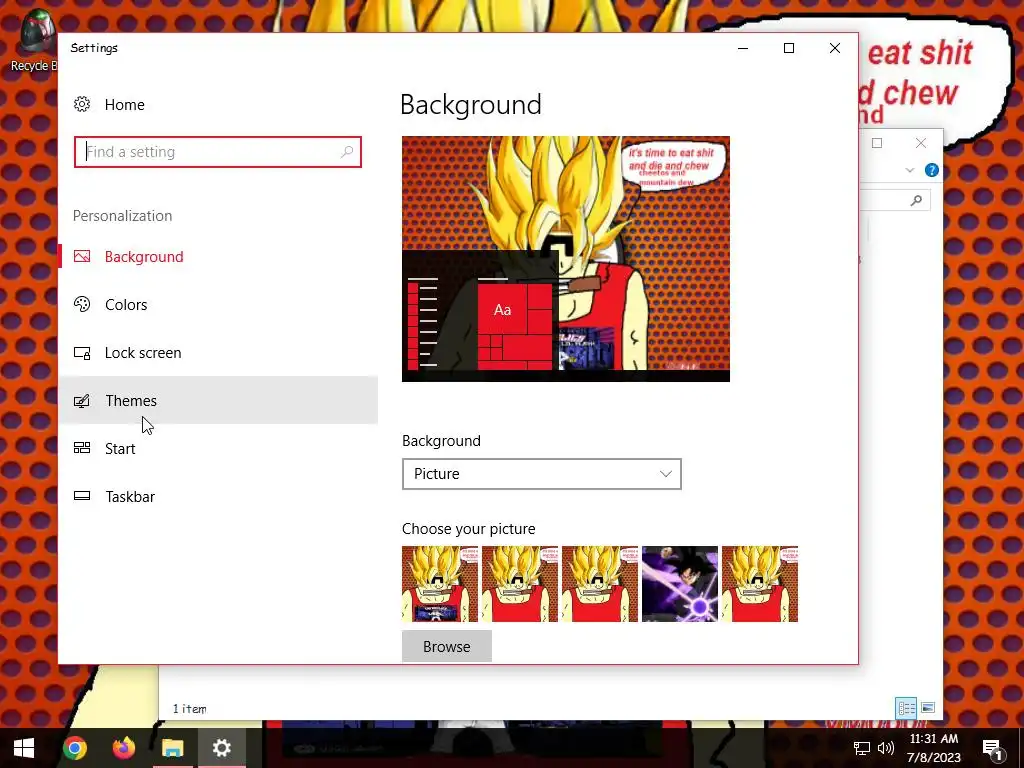Viewport: 1024px width, 768px height.
Task: Open volume control tray icon
Action: point(886,748)
